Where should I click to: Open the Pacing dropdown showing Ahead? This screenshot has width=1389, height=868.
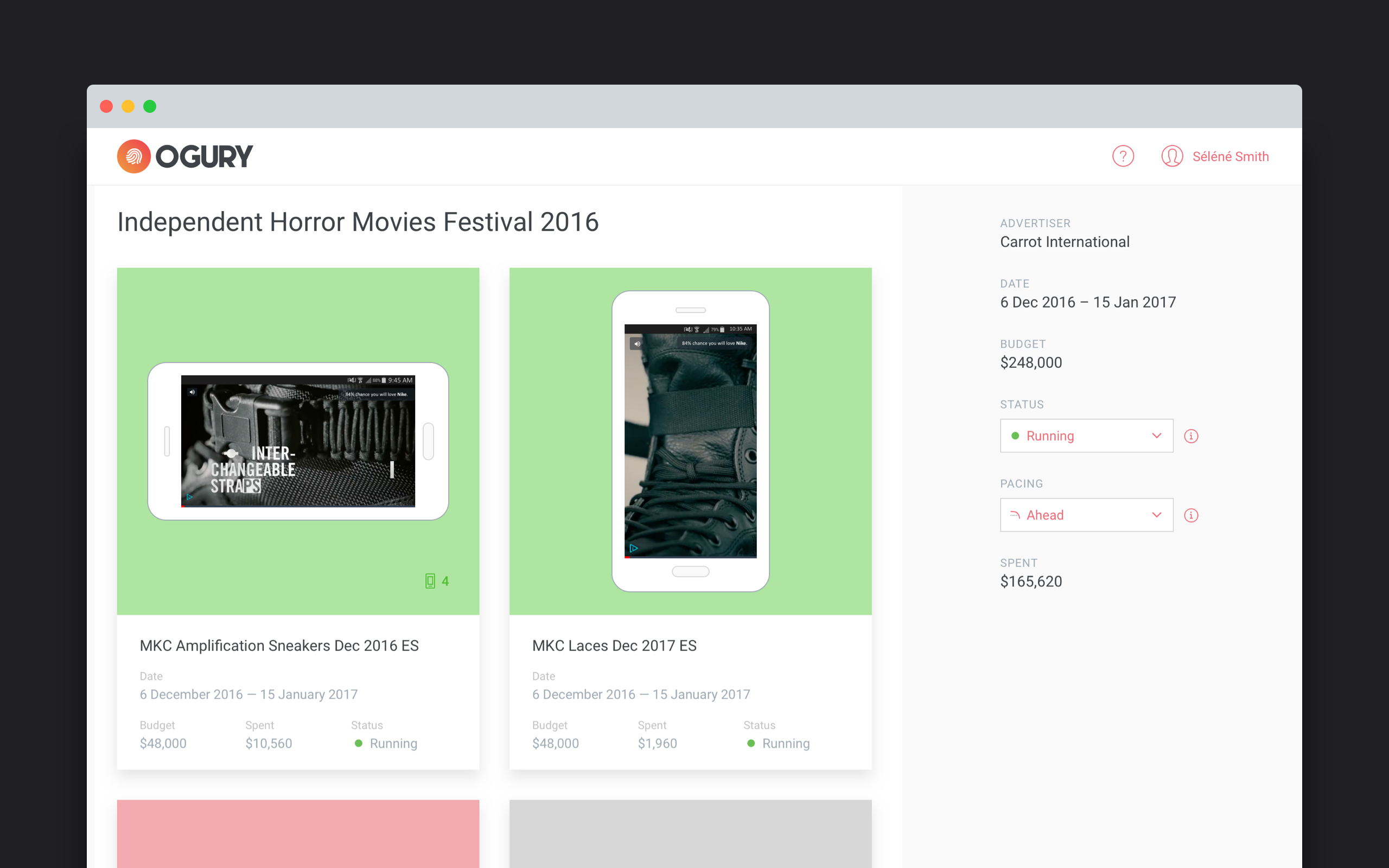[1087, 515]
